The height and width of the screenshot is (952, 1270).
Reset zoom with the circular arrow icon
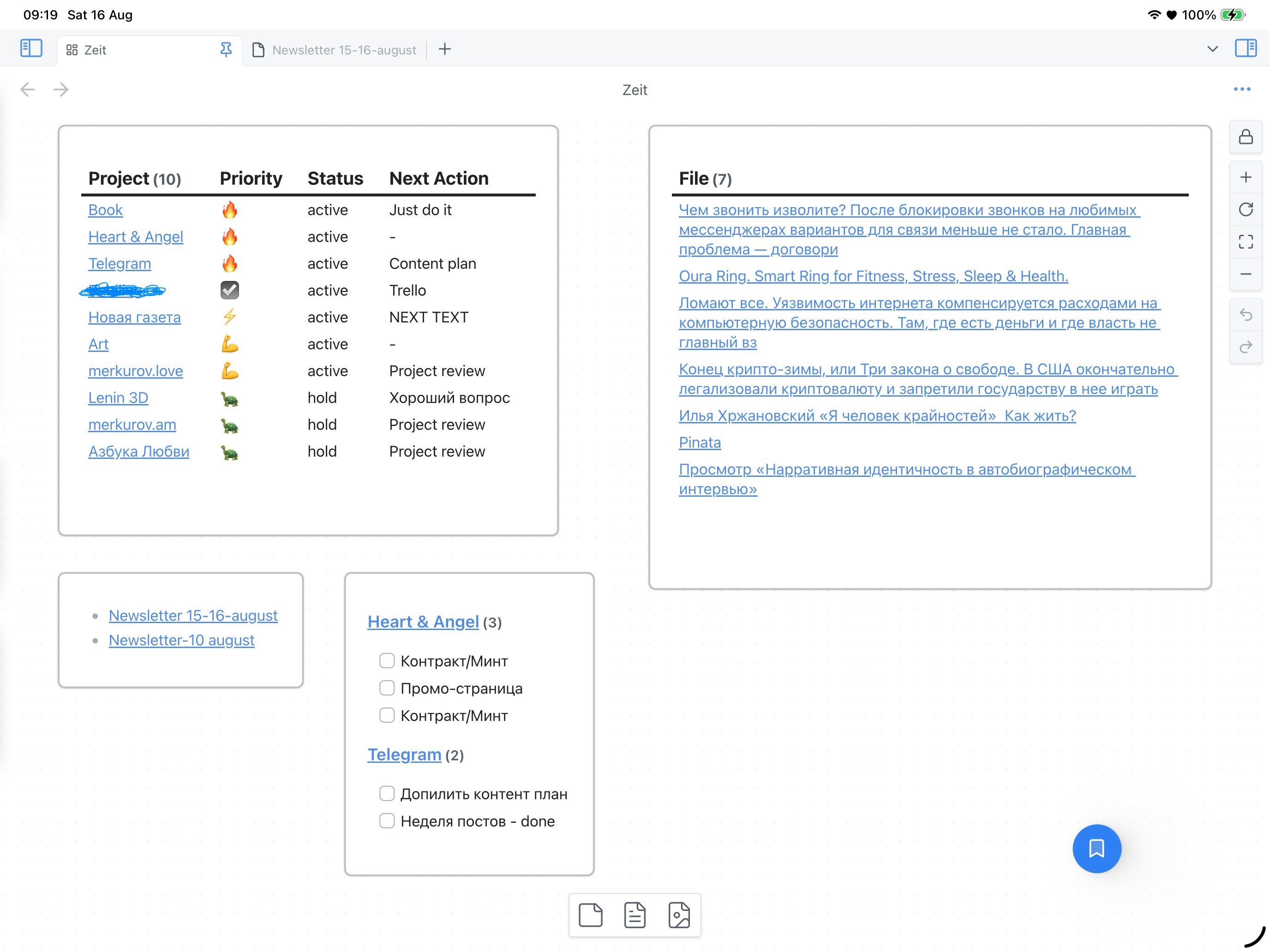(1246, 209)
